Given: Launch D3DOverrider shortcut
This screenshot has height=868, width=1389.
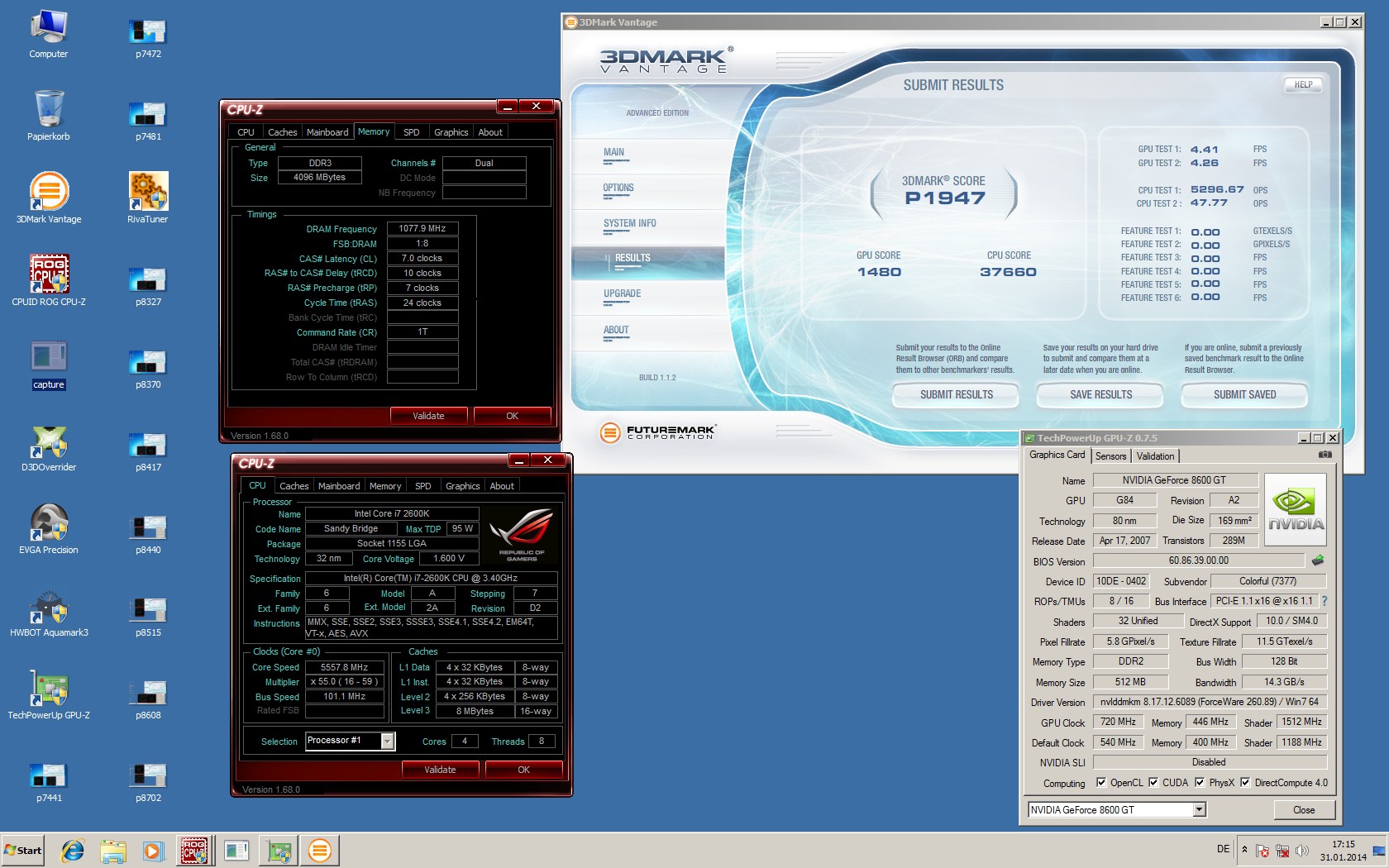Looking at the screenshot, I should point(49,447).
